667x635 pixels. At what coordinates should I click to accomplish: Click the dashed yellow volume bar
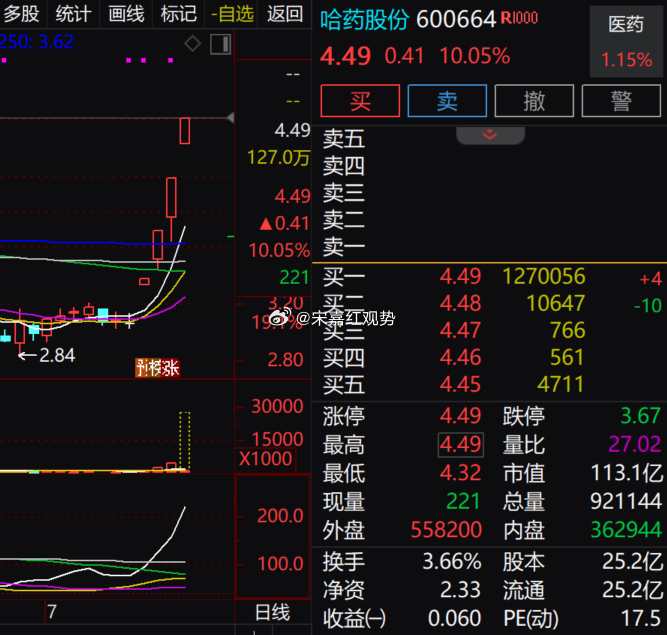click(184, 441)
